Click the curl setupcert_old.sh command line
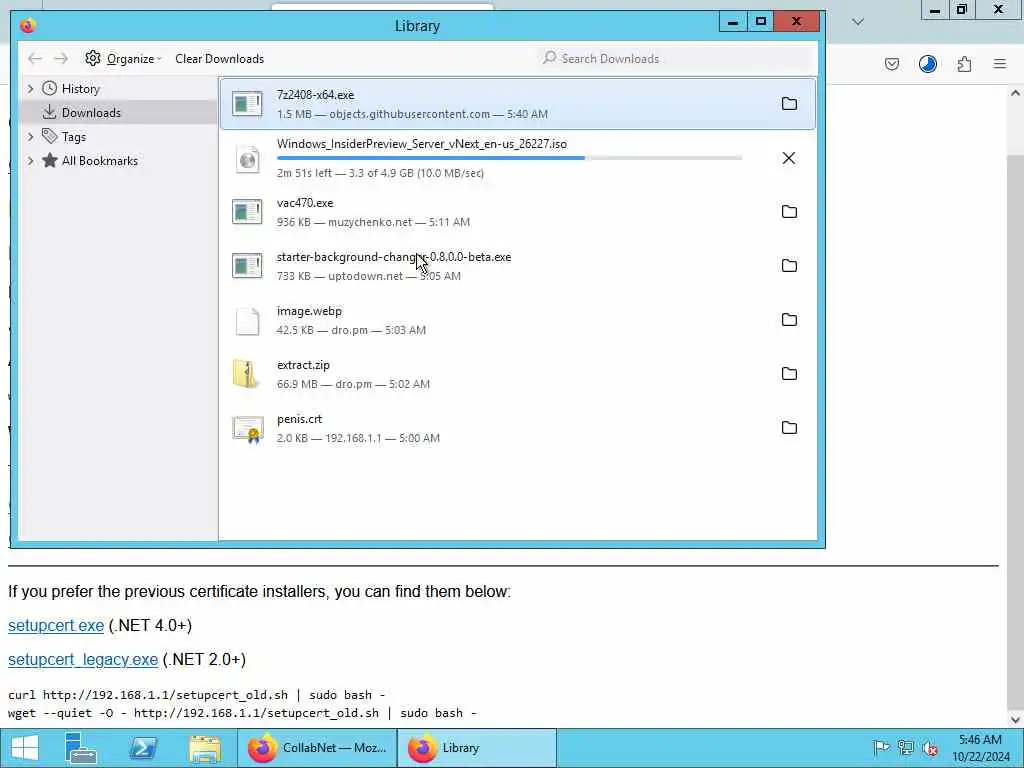 tap(197, 695)
